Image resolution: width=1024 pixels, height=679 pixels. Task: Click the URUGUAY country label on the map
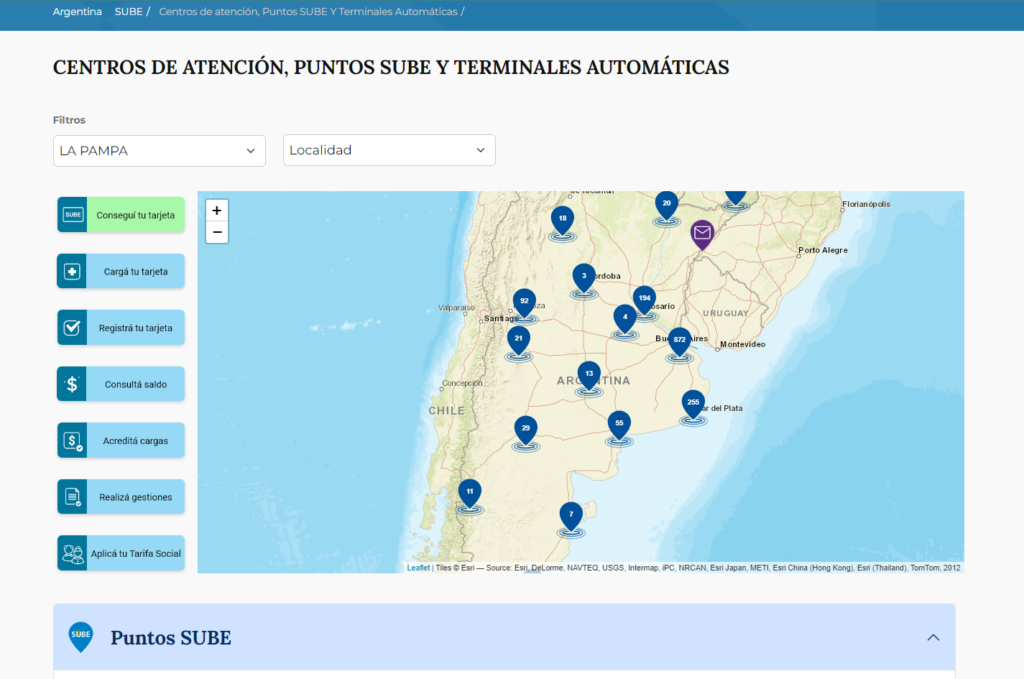(726, 313)
